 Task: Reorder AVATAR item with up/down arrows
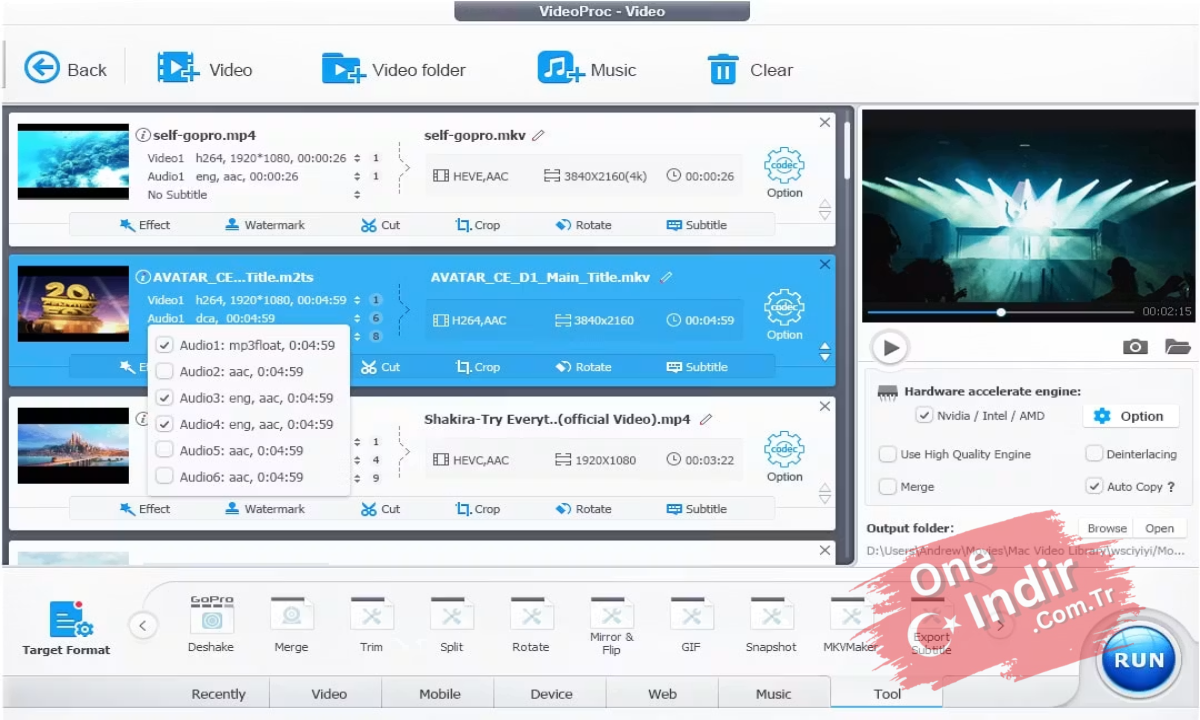(x=825, y=352)
